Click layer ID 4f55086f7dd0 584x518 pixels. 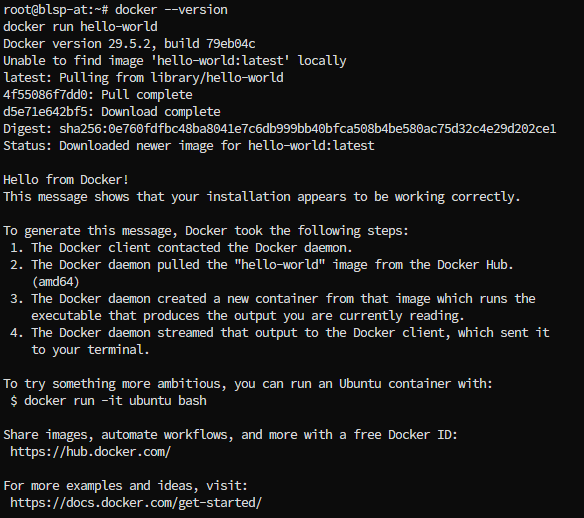pos(45,95)
